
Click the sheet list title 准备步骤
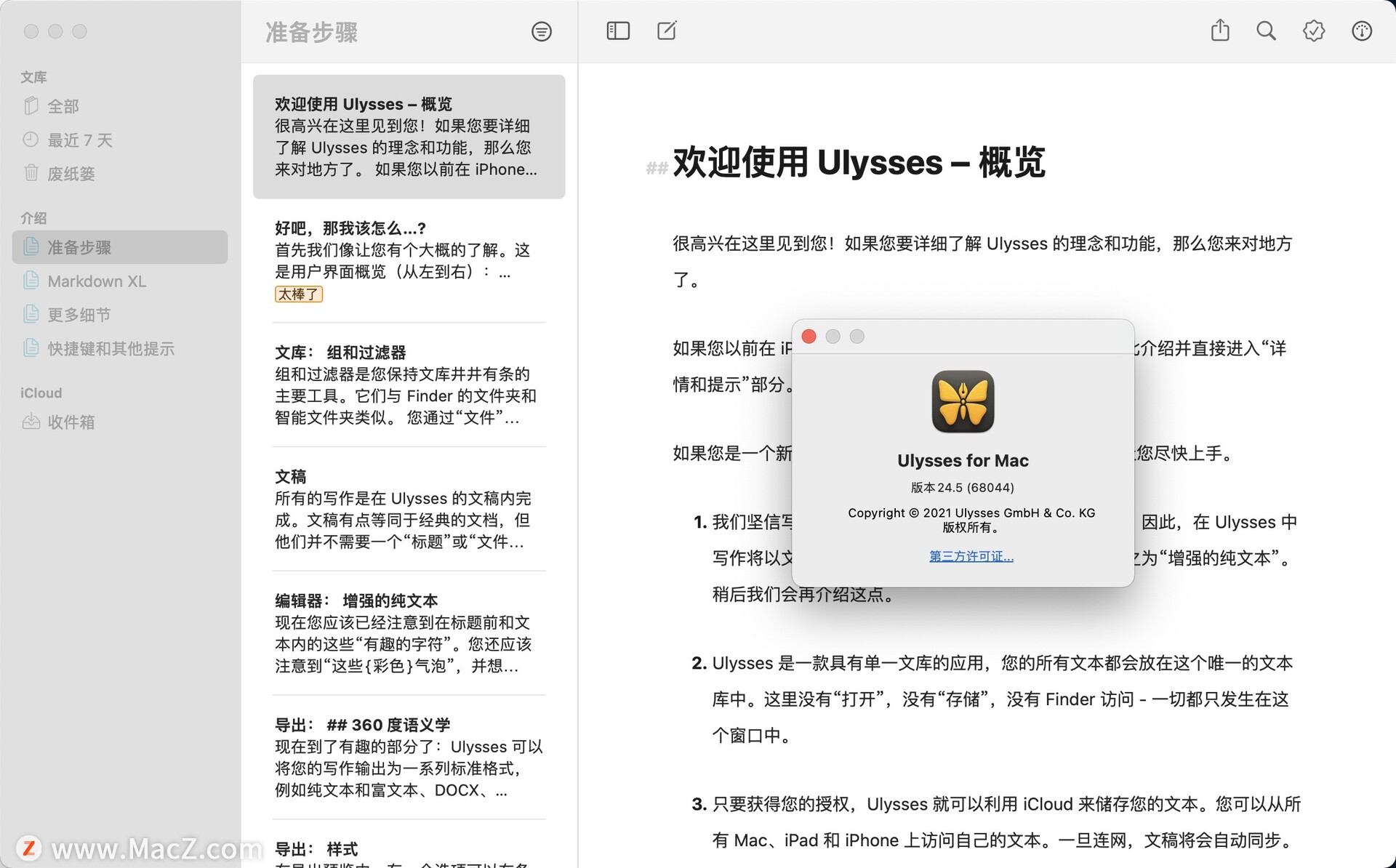click(x=311, y=32)
